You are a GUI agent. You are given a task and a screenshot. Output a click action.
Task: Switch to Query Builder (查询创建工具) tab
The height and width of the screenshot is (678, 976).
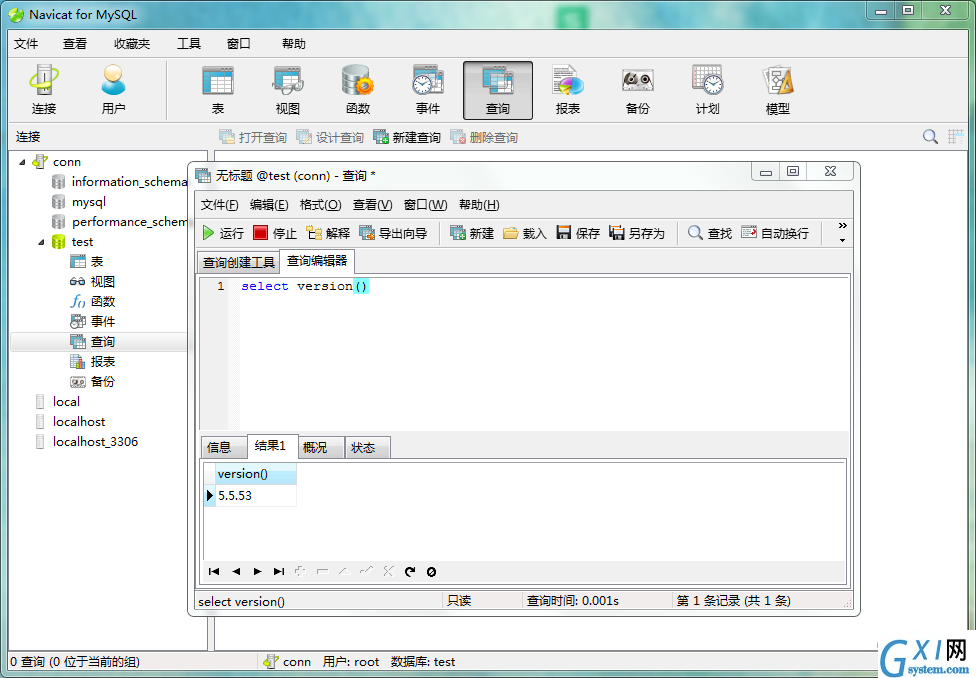(x=238, y=263)
